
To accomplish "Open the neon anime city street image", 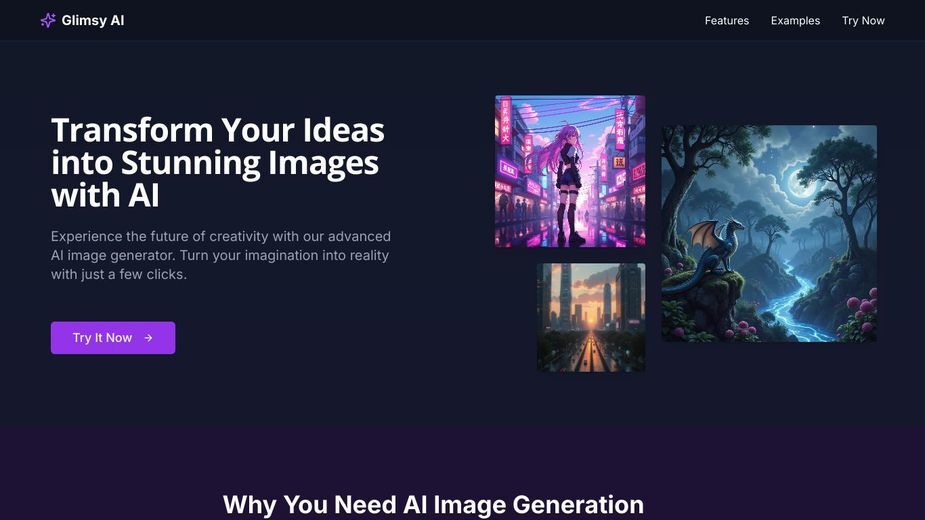I will (570, 171).
